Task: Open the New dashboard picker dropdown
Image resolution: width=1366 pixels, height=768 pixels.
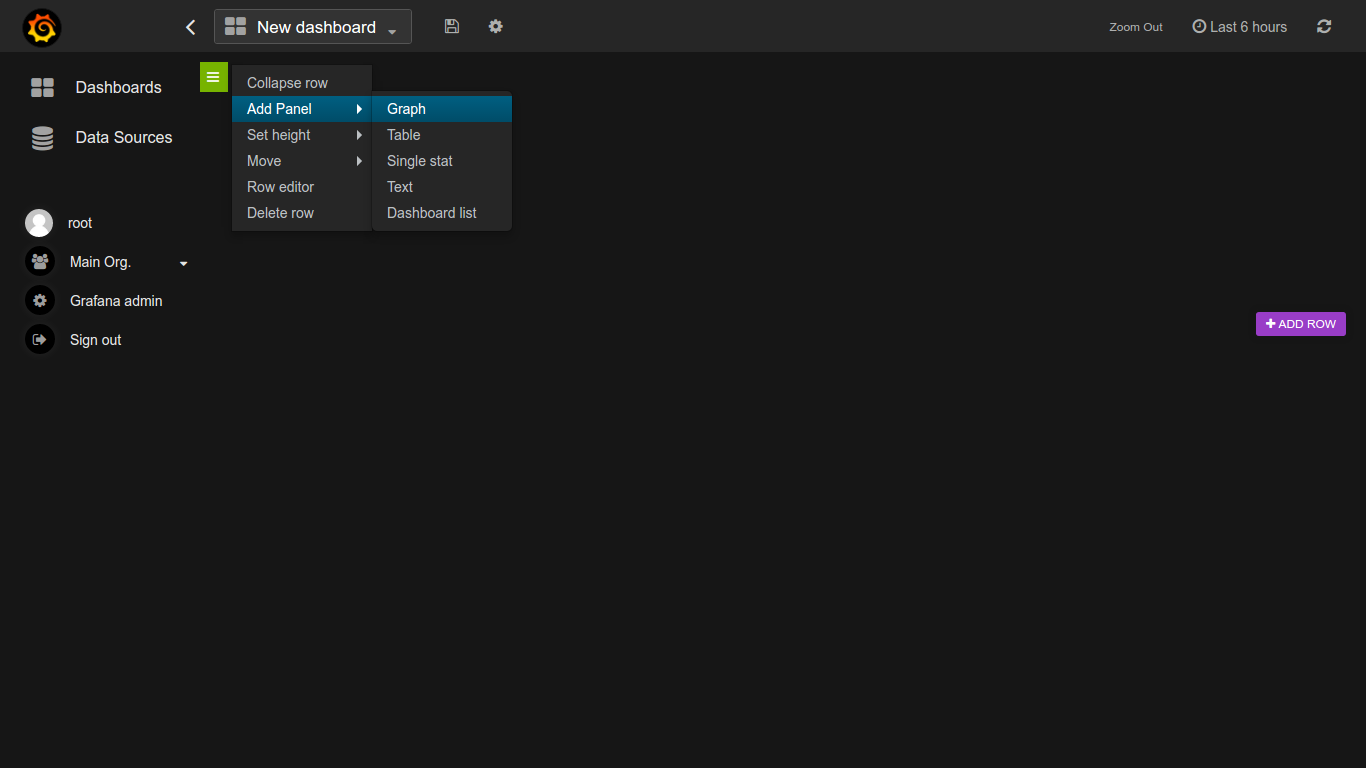Action: click(x=312, y=27)
